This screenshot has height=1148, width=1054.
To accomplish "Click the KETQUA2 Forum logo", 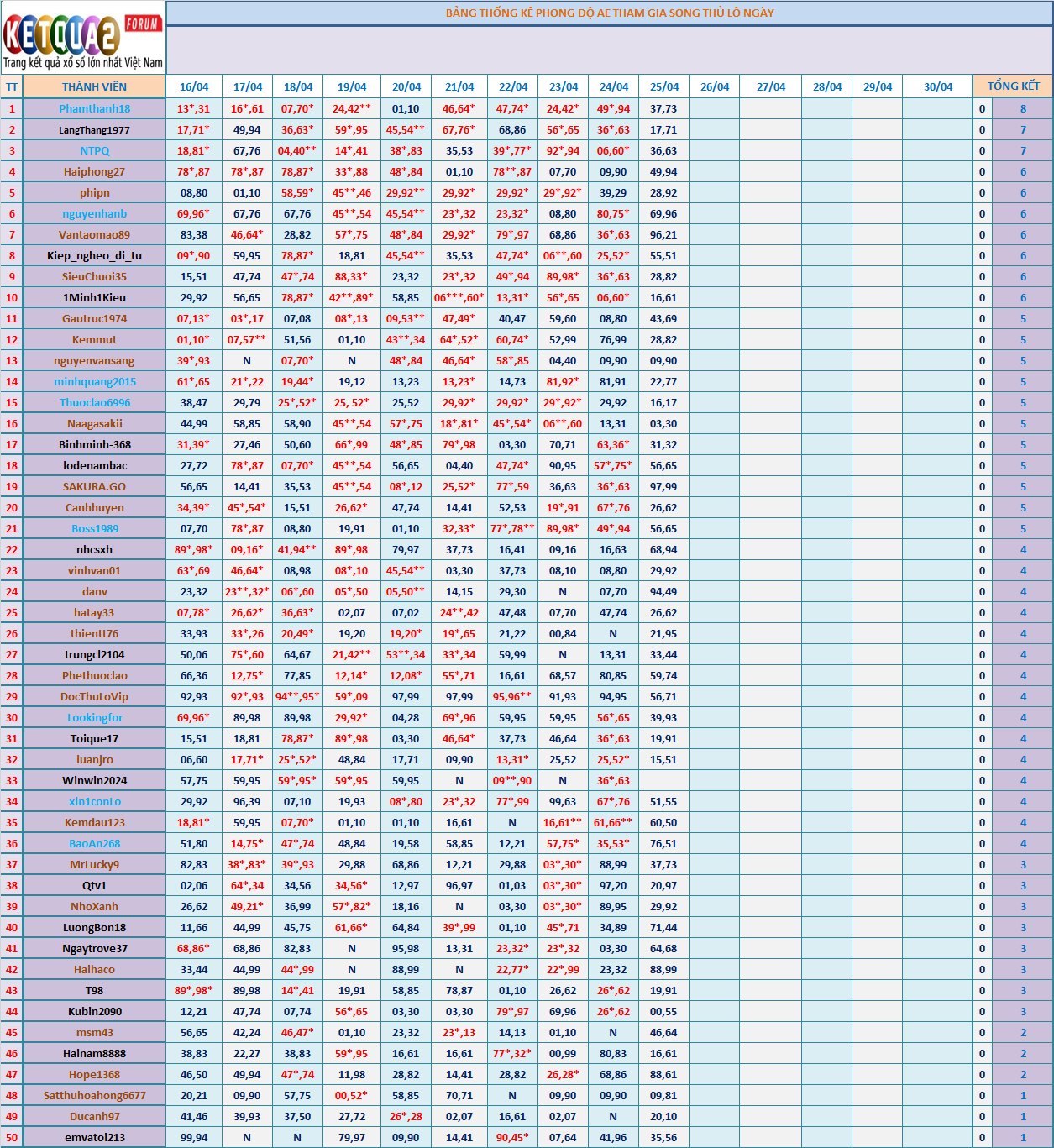I will 83,39.
